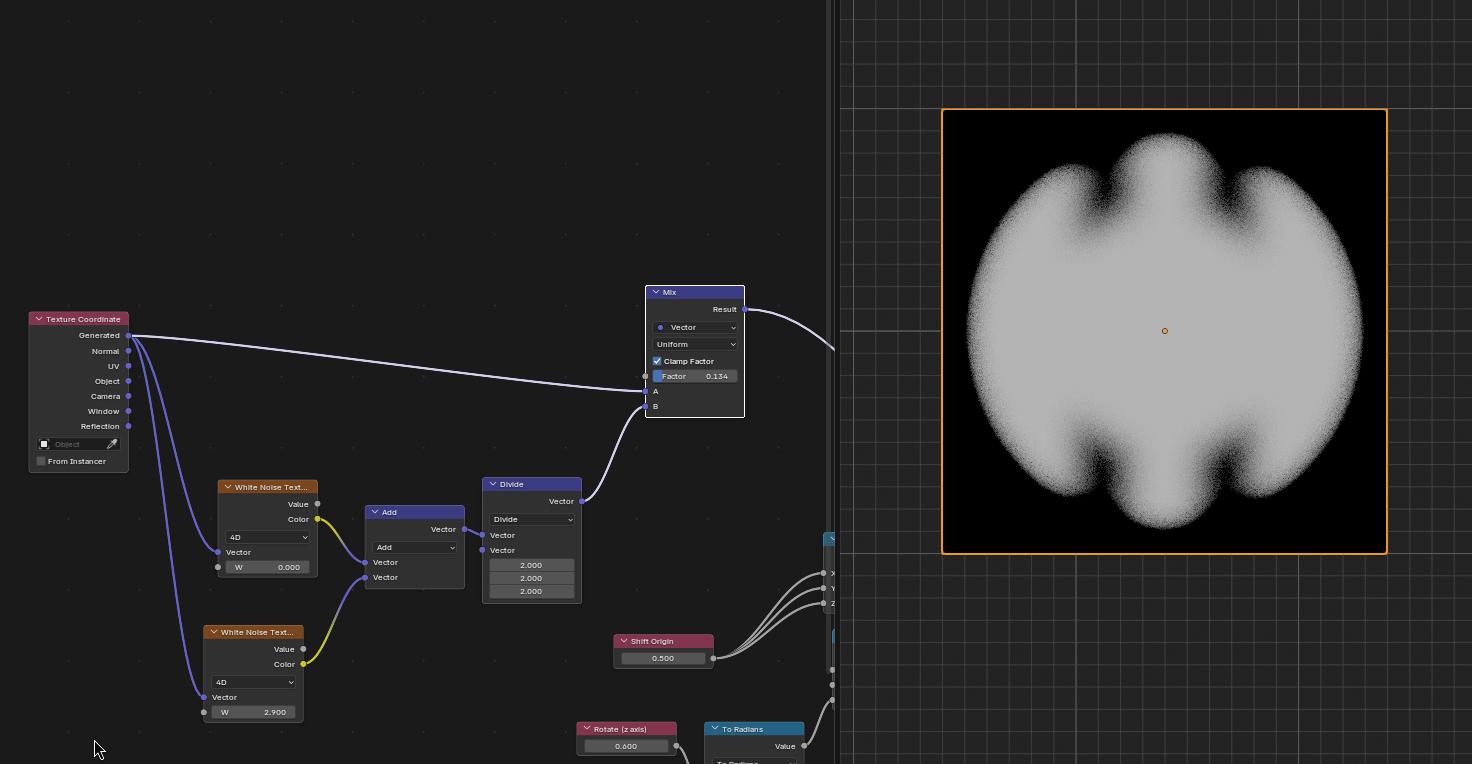The image size is (1472, 764).
Task: Click the object origin dot in viewport
Action: (x=1164, y=331)
